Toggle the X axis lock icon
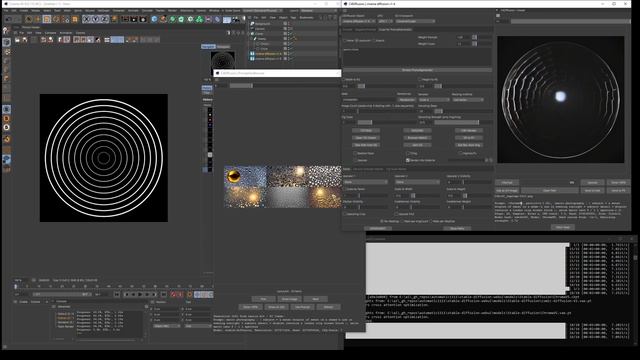The image size is (640, 360). coord(86,19)
